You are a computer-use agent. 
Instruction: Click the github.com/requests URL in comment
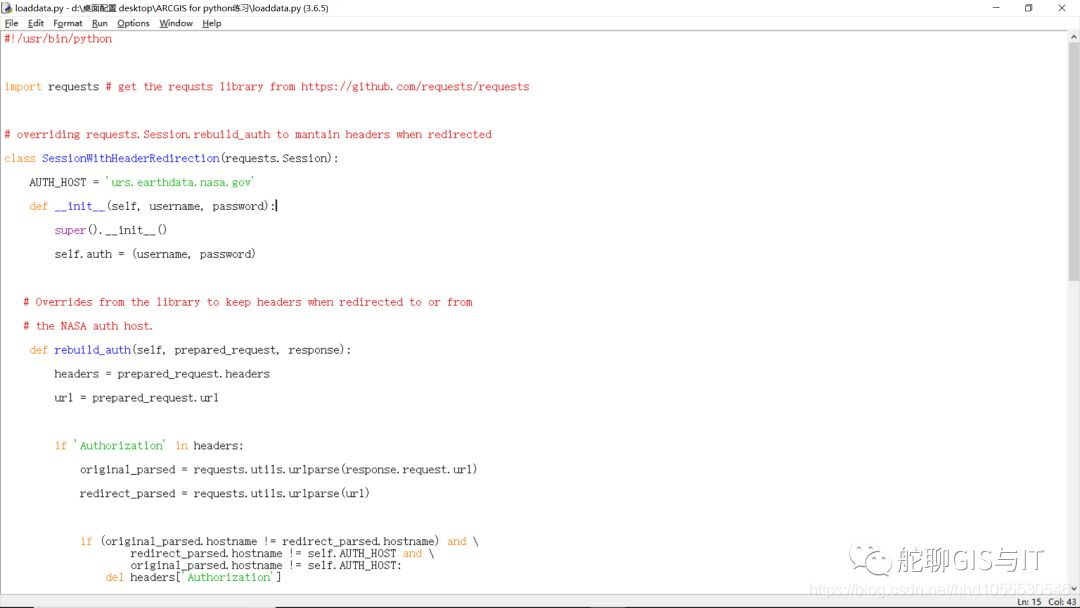click(x=415, y=87)
